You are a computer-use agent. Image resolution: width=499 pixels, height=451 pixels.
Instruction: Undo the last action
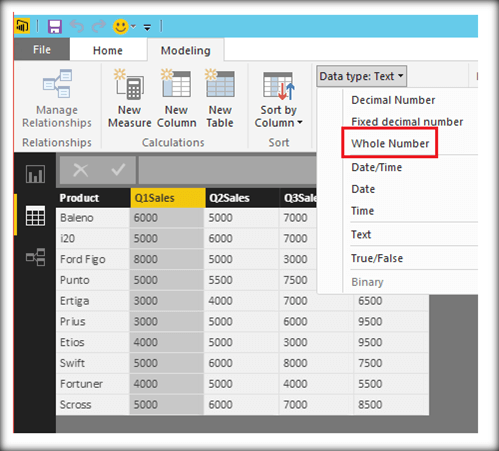(x=77, y=26)
